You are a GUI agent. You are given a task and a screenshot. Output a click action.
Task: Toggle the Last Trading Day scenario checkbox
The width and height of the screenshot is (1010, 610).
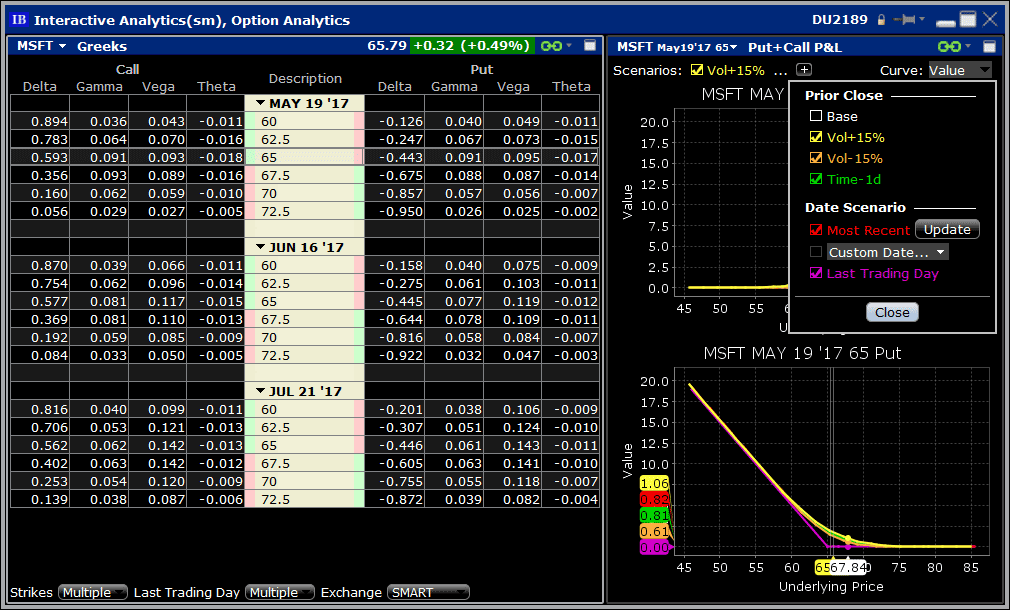click(x=816, y=272)
